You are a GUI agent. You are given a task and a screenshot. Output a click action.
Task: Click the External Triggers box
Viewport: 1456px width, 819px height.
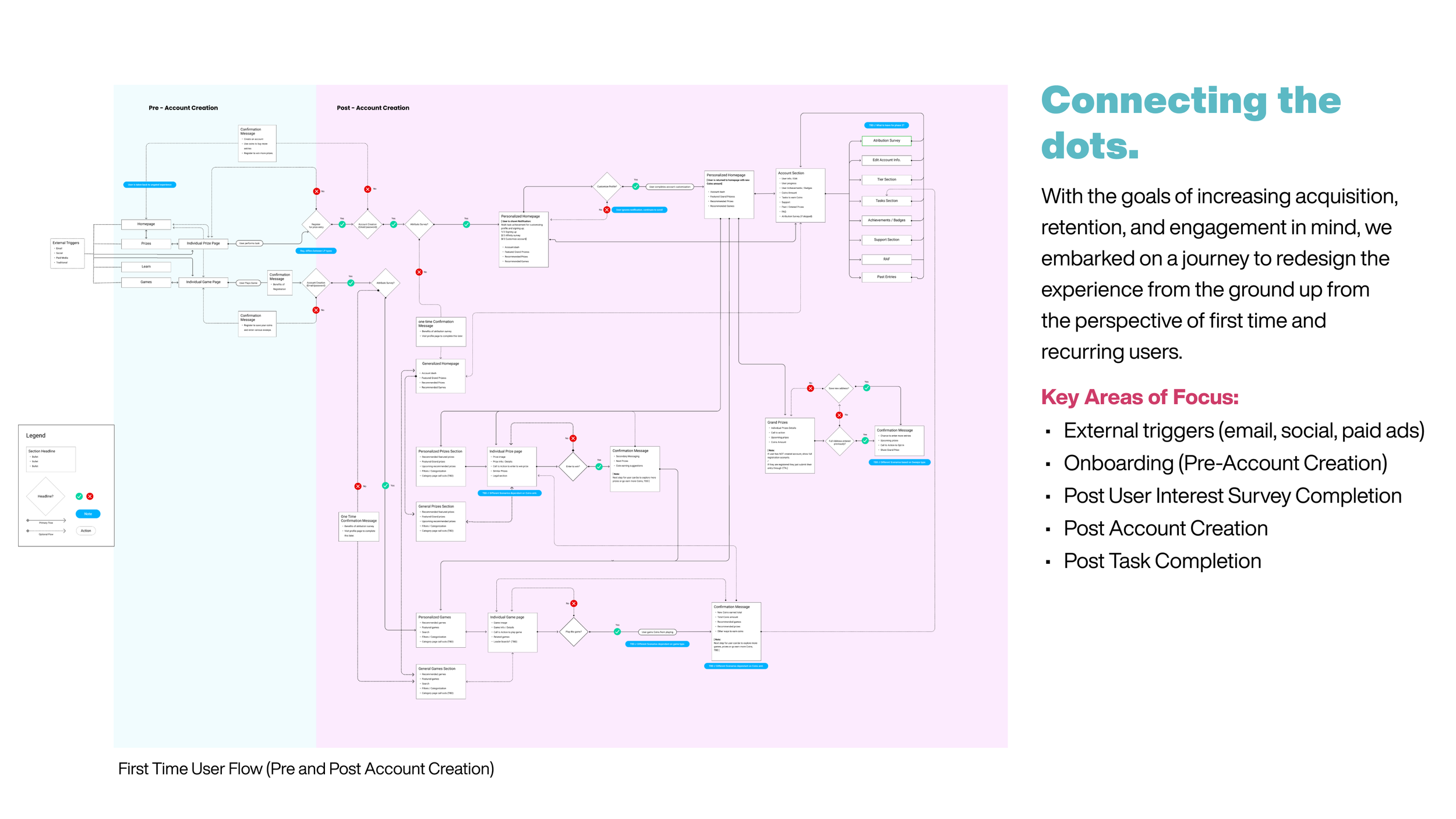[x=67, y=253]
